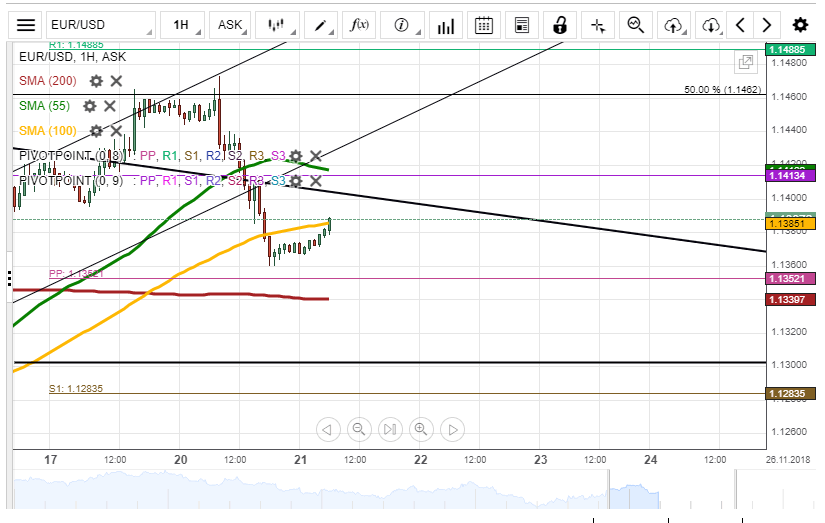Screen dimensions: 825x523
Task: Click the 22 date axis label
Action: pyautogui.click(x=420, y=460)
